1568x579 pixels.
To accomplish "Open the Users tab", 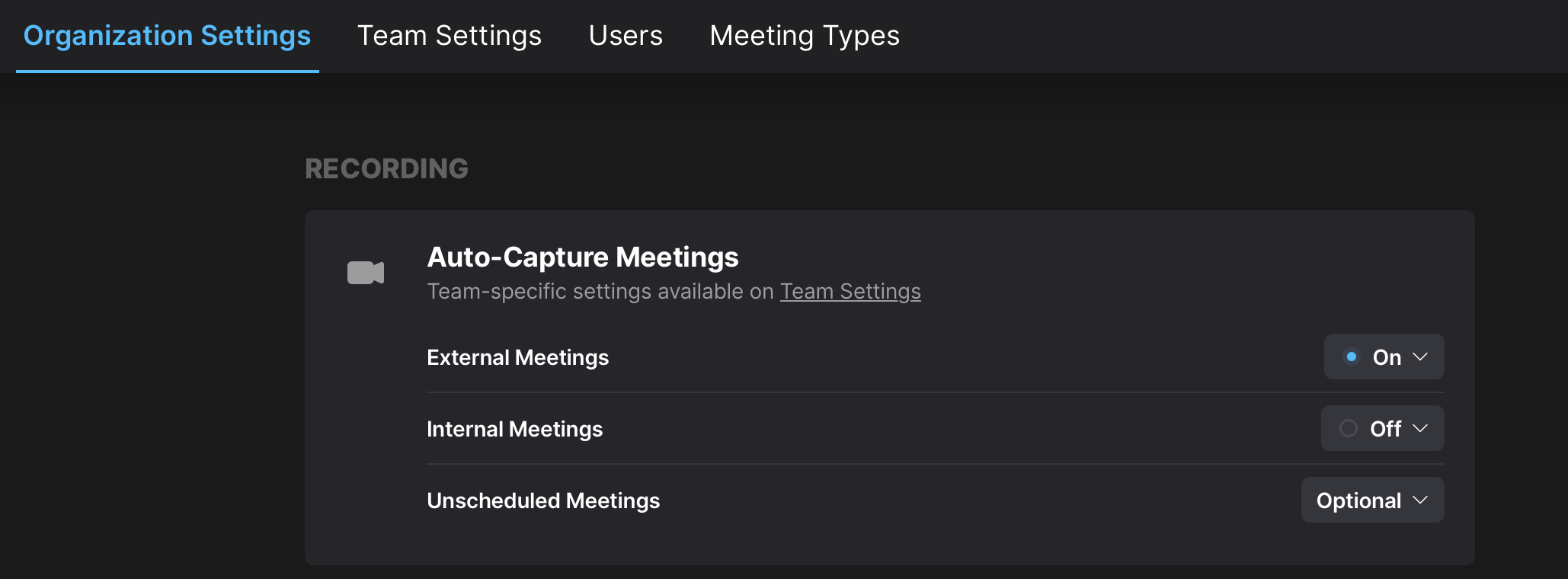I will 626,36.
